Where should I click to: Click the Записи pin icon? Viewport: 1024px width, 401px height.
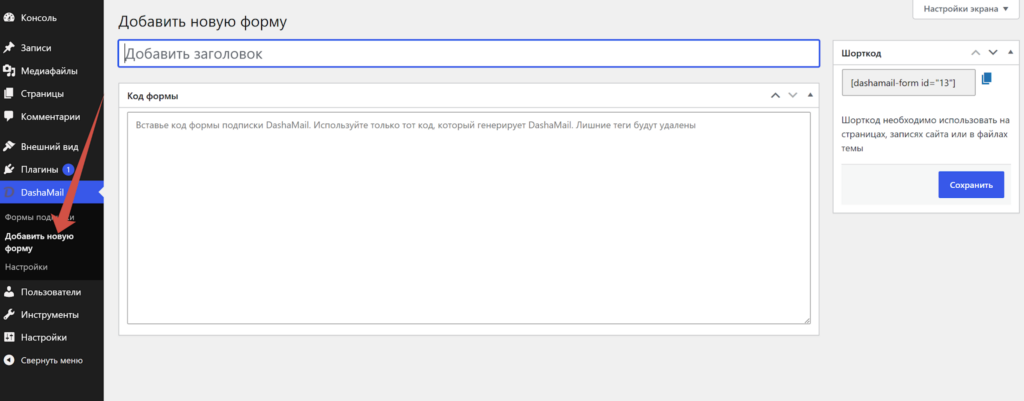(x=9, y=48)
